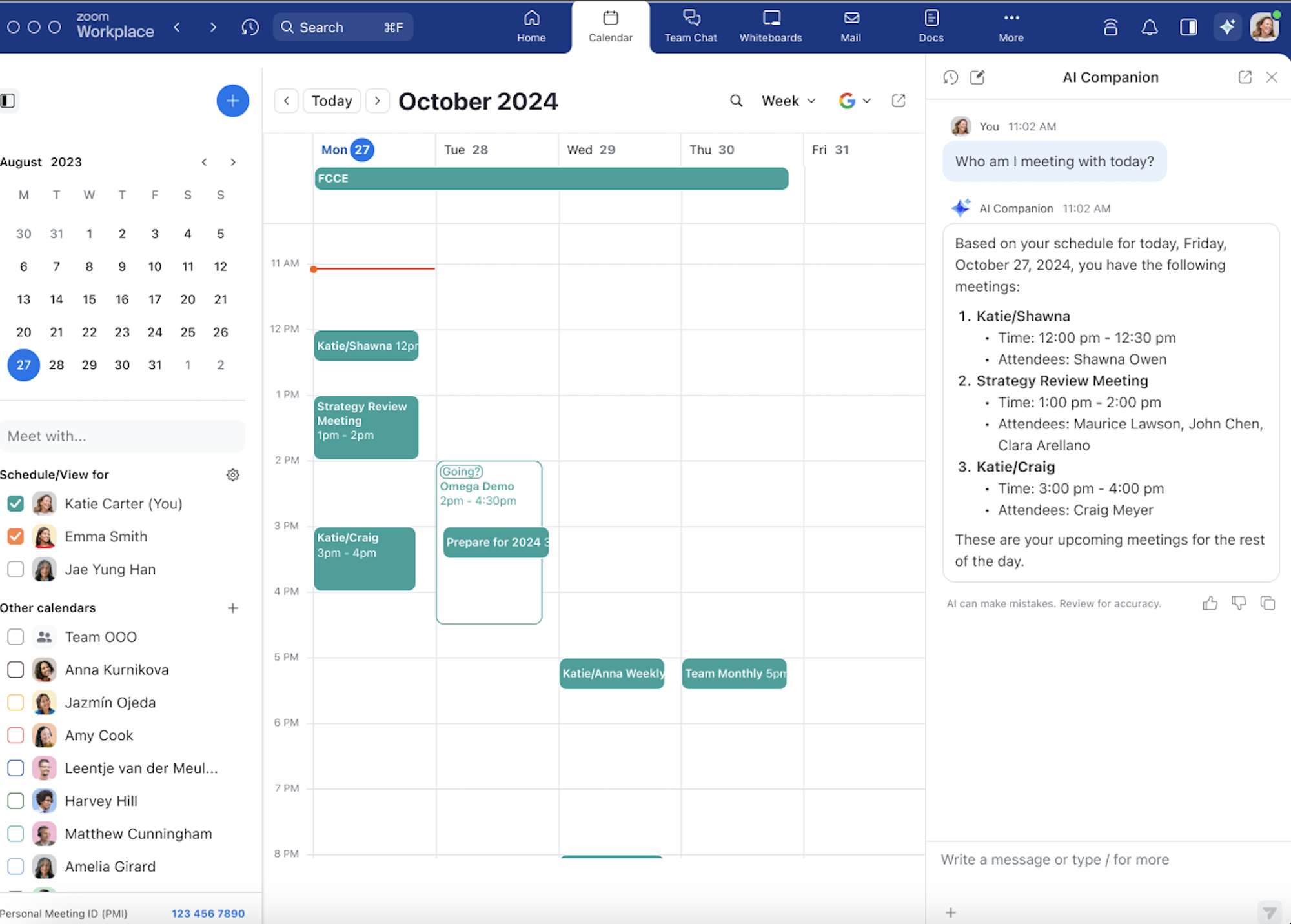This screenshot has width=1291, height=924.
Task: Copy the AI Companion response
Action: [1267, 603]
